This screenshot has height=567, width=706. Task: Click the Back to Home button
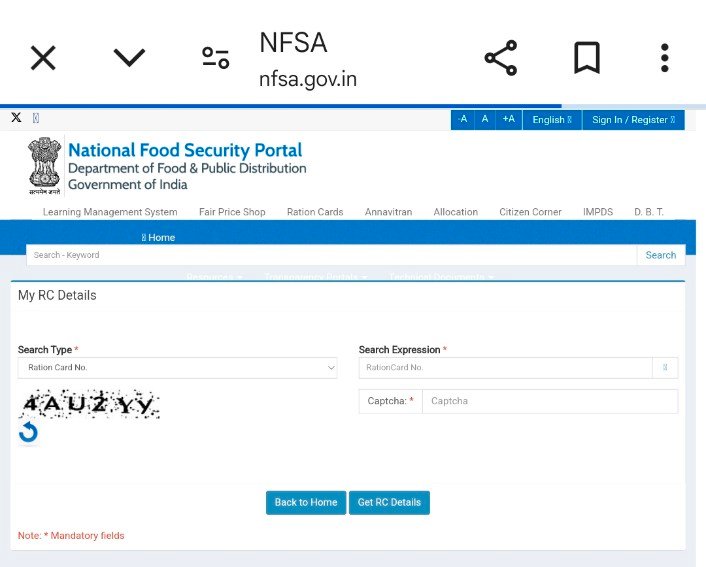306,503
